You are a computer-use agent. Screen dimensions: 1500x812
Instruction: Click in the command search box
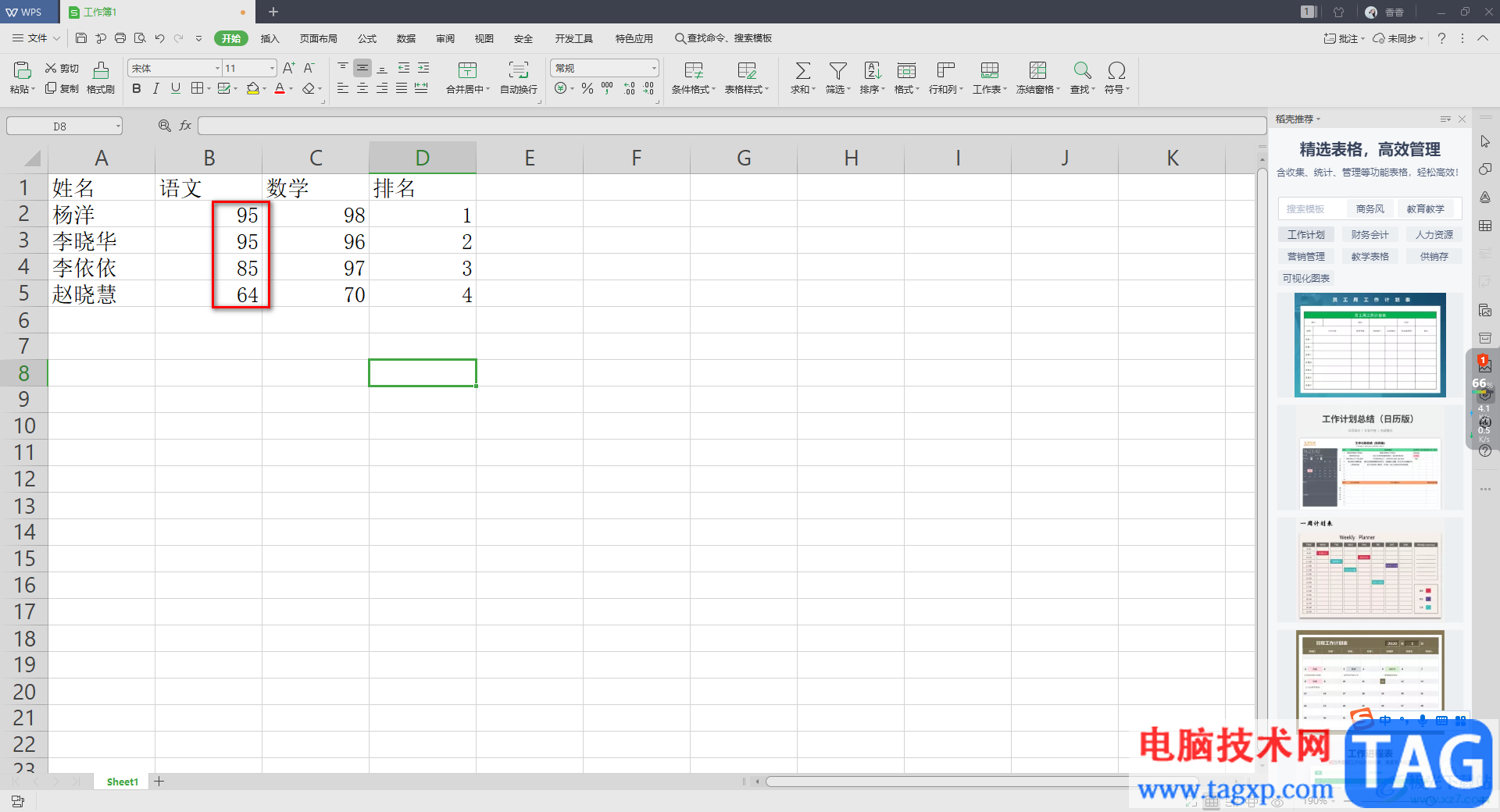tap(723, 38)
